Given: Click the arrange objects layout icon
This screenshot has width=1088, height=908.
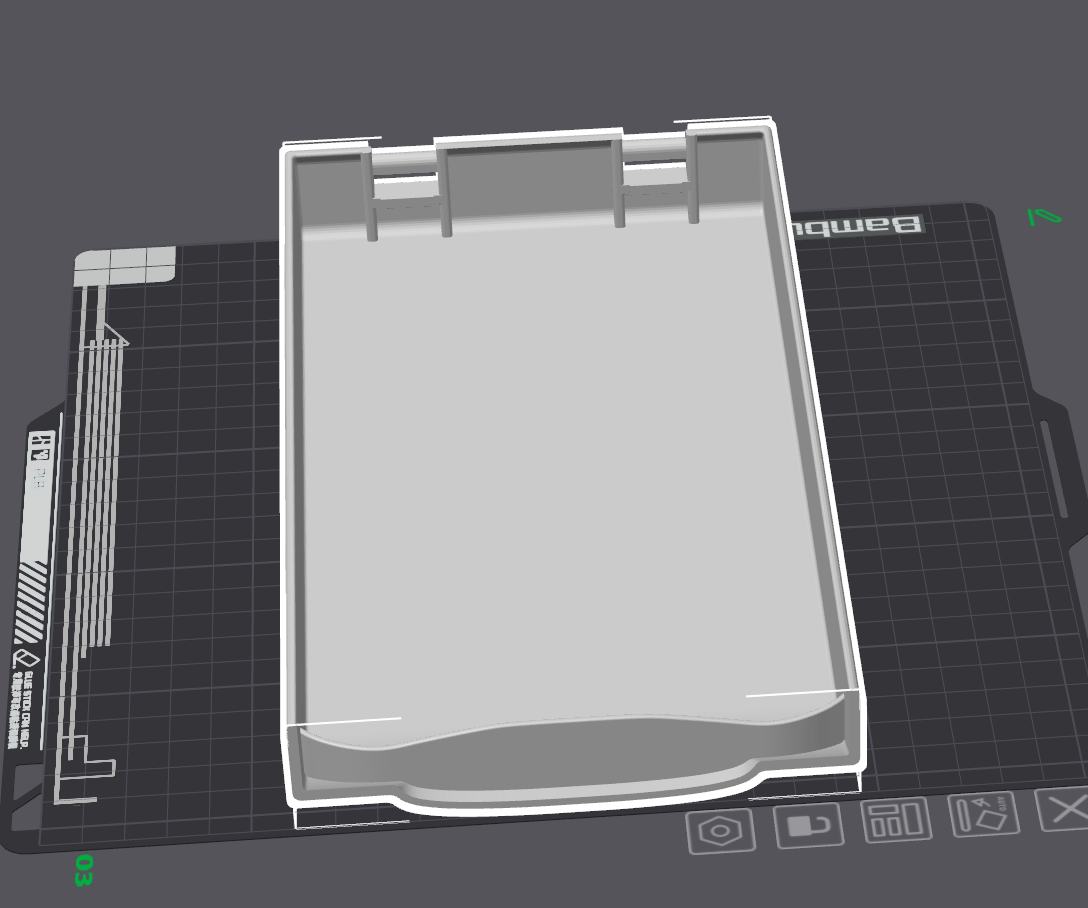Looking at the screenshot, I should pyautogui.click(x=896, y=820).
